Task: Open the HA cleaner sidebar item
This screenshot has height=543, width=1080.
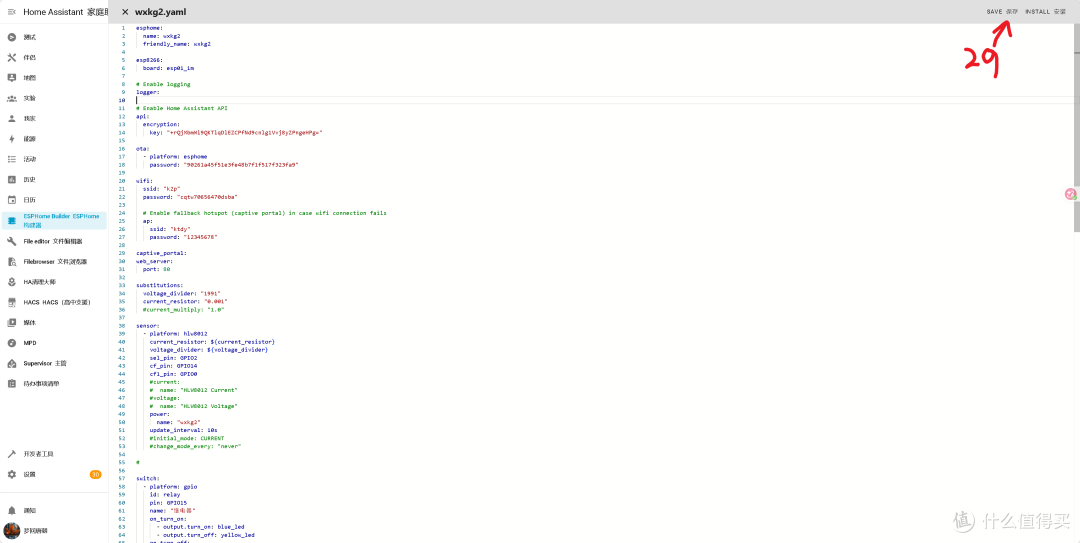Action: coord(39,282)
